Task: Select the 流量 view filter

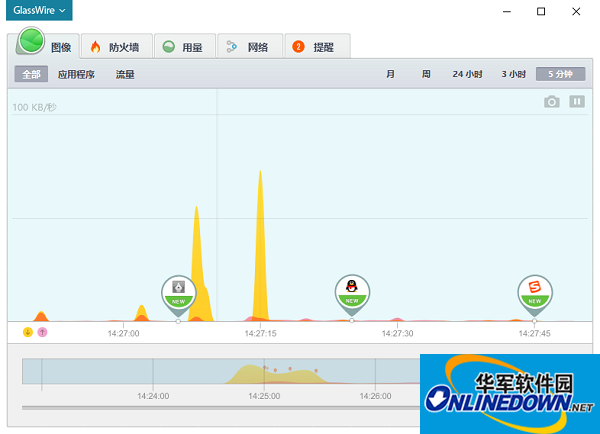Action: point(125,74)
